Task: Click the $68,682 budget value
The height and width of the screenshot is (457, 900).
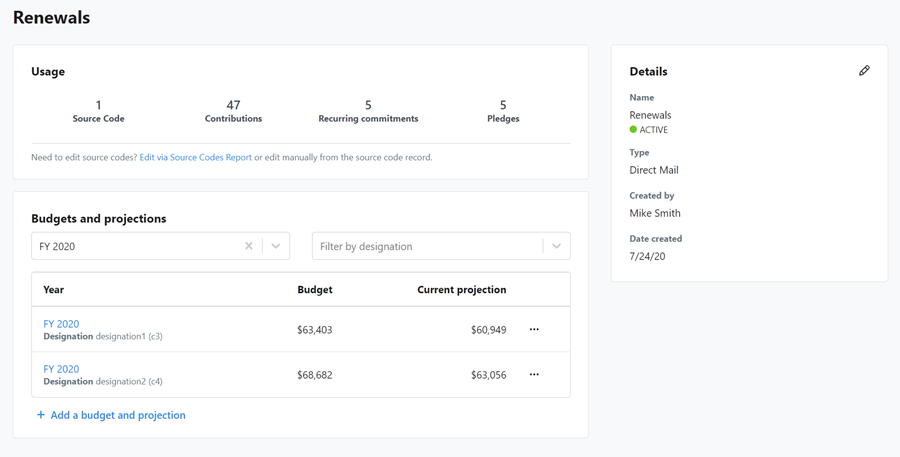Action: (315, 375)
